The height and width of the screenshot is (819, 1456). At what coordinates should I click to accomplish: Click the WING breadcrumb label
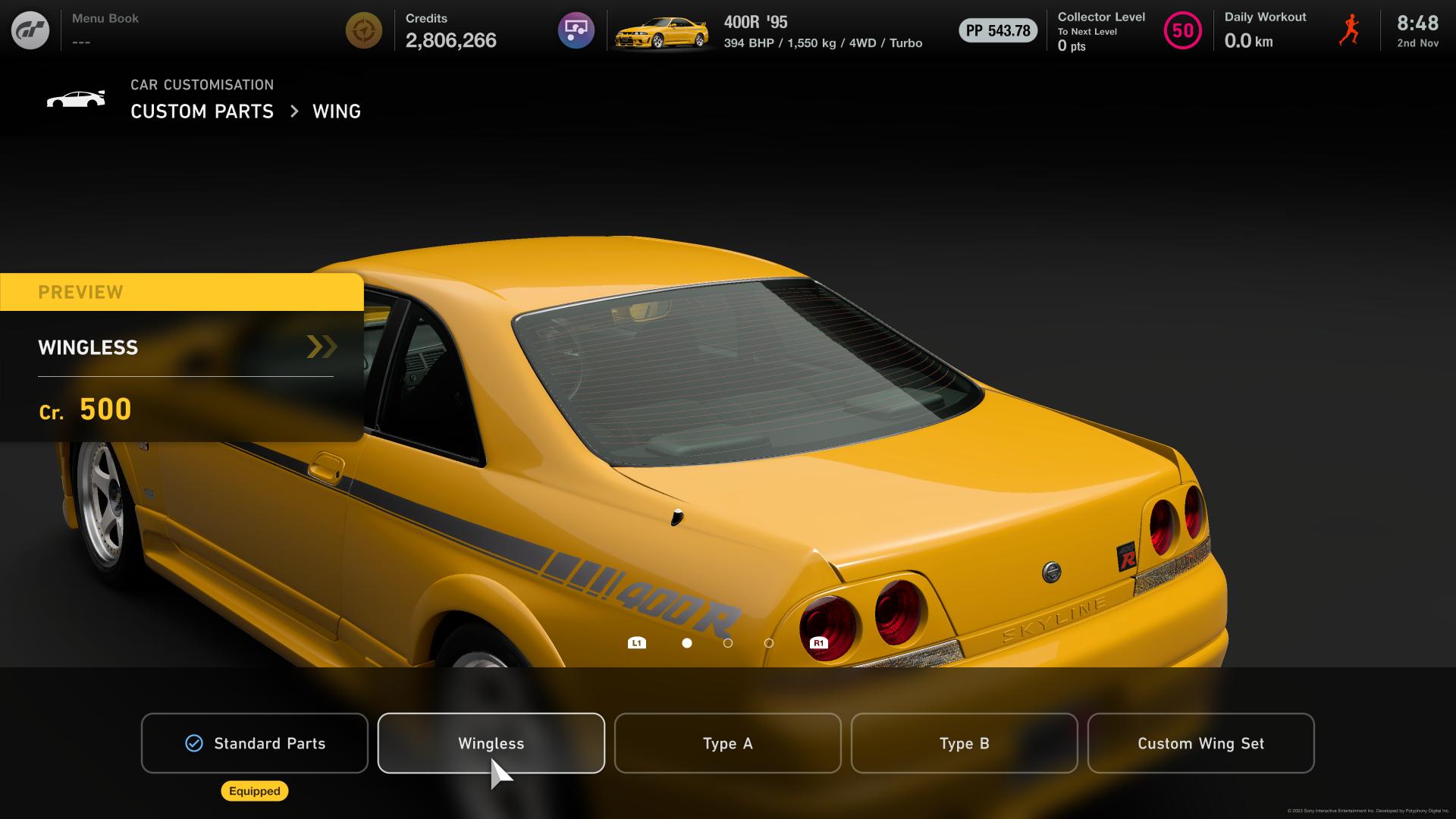337,111
